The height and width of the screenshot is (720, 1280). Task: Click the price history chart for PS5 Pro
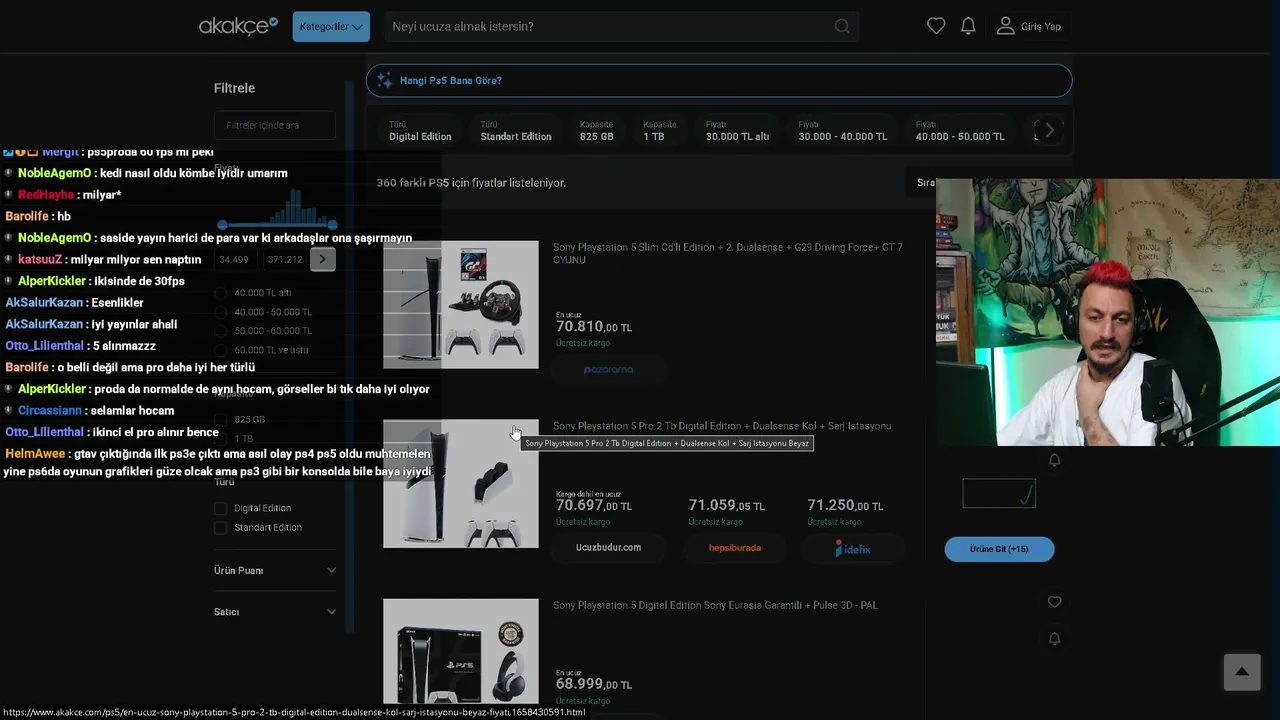point(999,493)
